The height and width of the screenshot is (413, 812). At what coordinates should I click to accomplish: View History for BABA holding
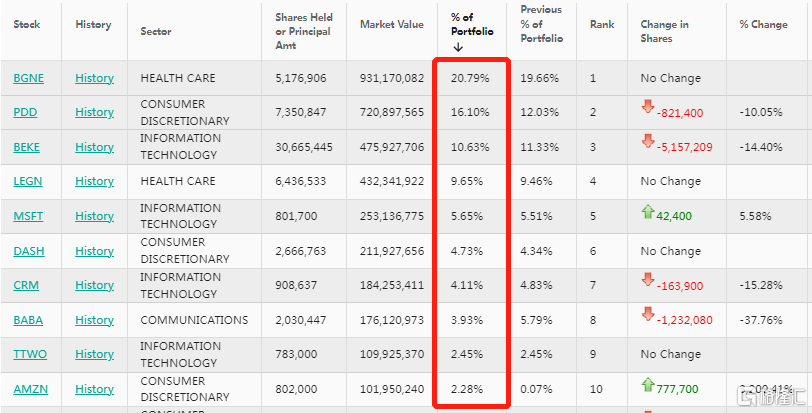tap(94, 320)
